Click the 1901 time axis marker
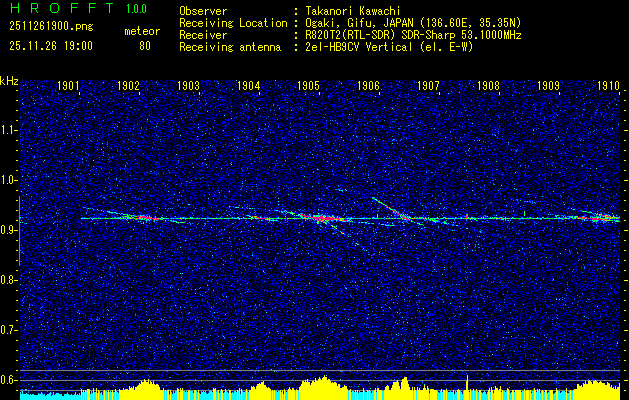 coord(68,85)
